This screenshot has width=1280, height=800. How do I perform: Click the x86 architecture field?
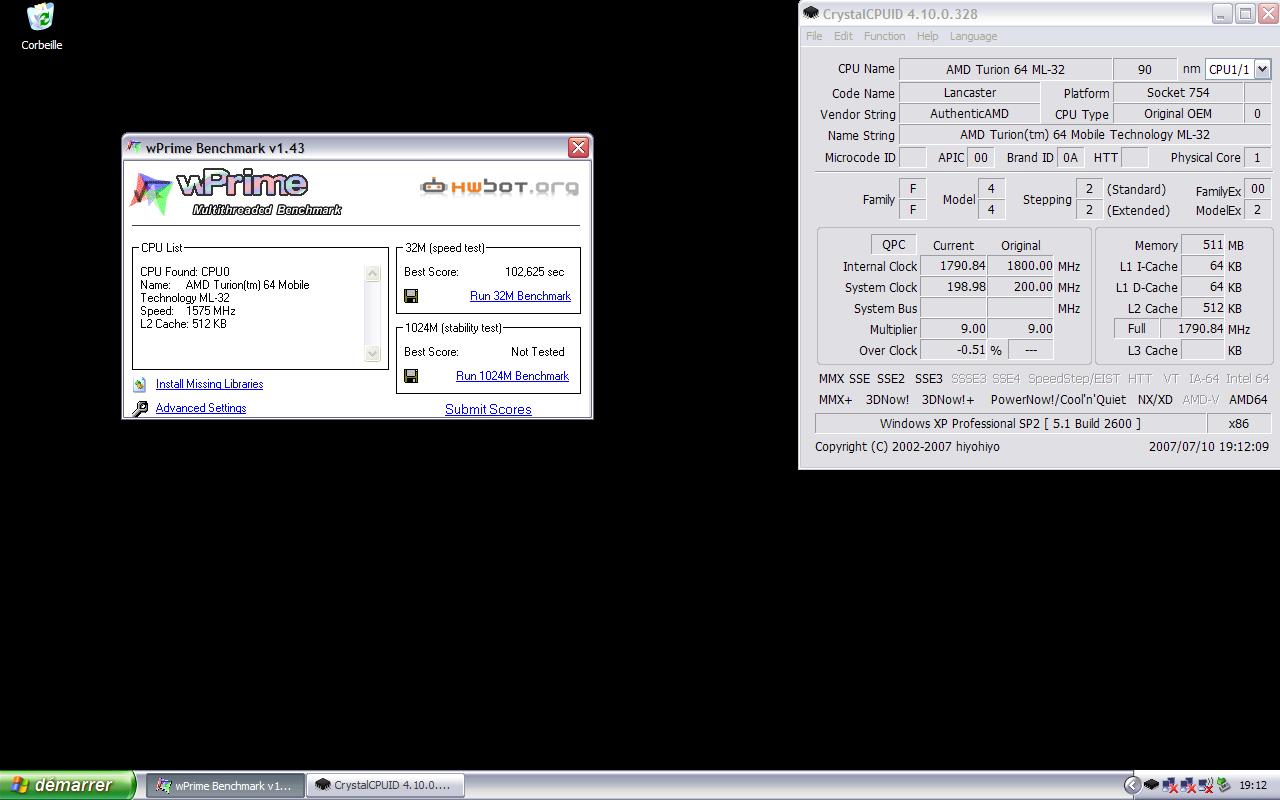click(x=1238, y=424)
